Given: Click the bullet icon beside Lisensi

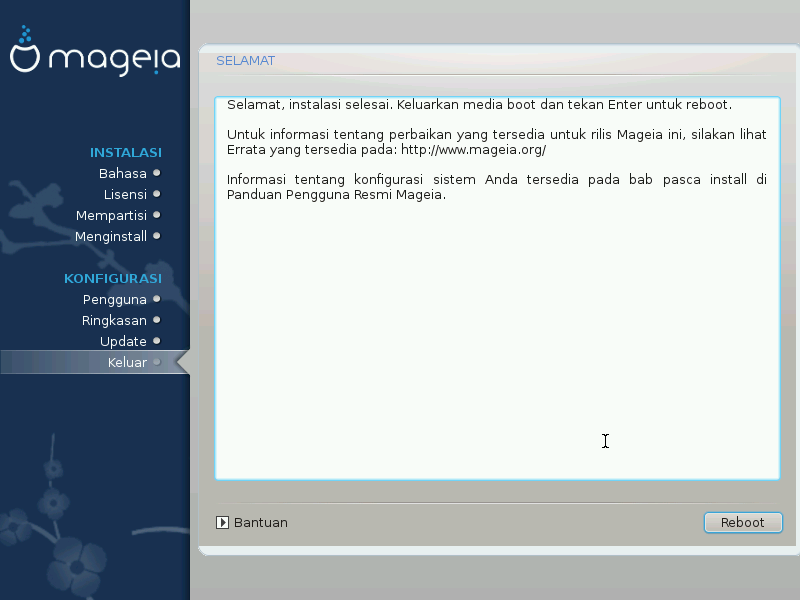Looking at the screenshot, I should (157, 194).
